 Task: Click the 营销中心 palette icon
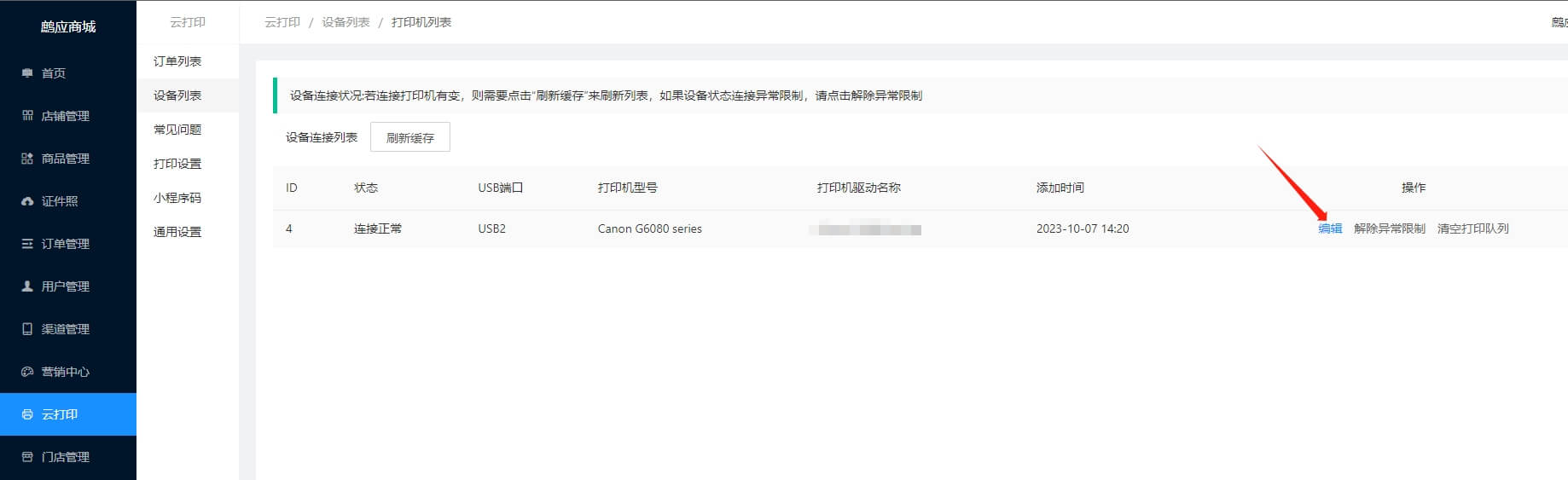(27, 372)
